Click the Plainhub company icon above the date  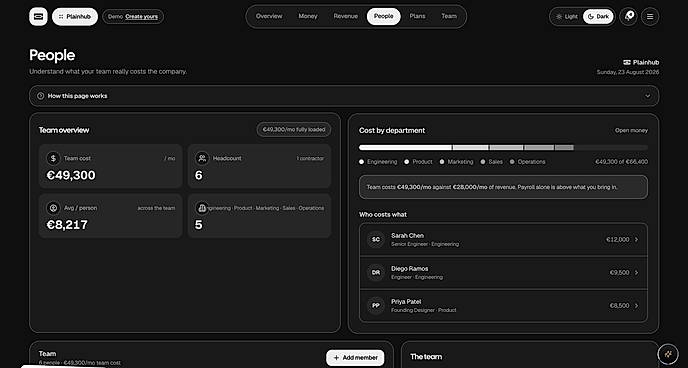click(x=627, y=62)
